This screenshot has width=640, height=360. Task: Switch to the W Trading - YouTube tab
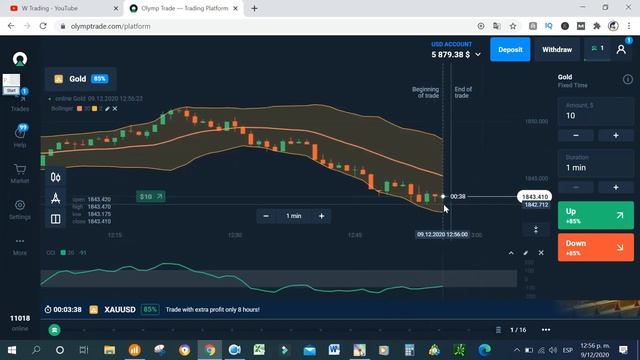pos(61,8)
